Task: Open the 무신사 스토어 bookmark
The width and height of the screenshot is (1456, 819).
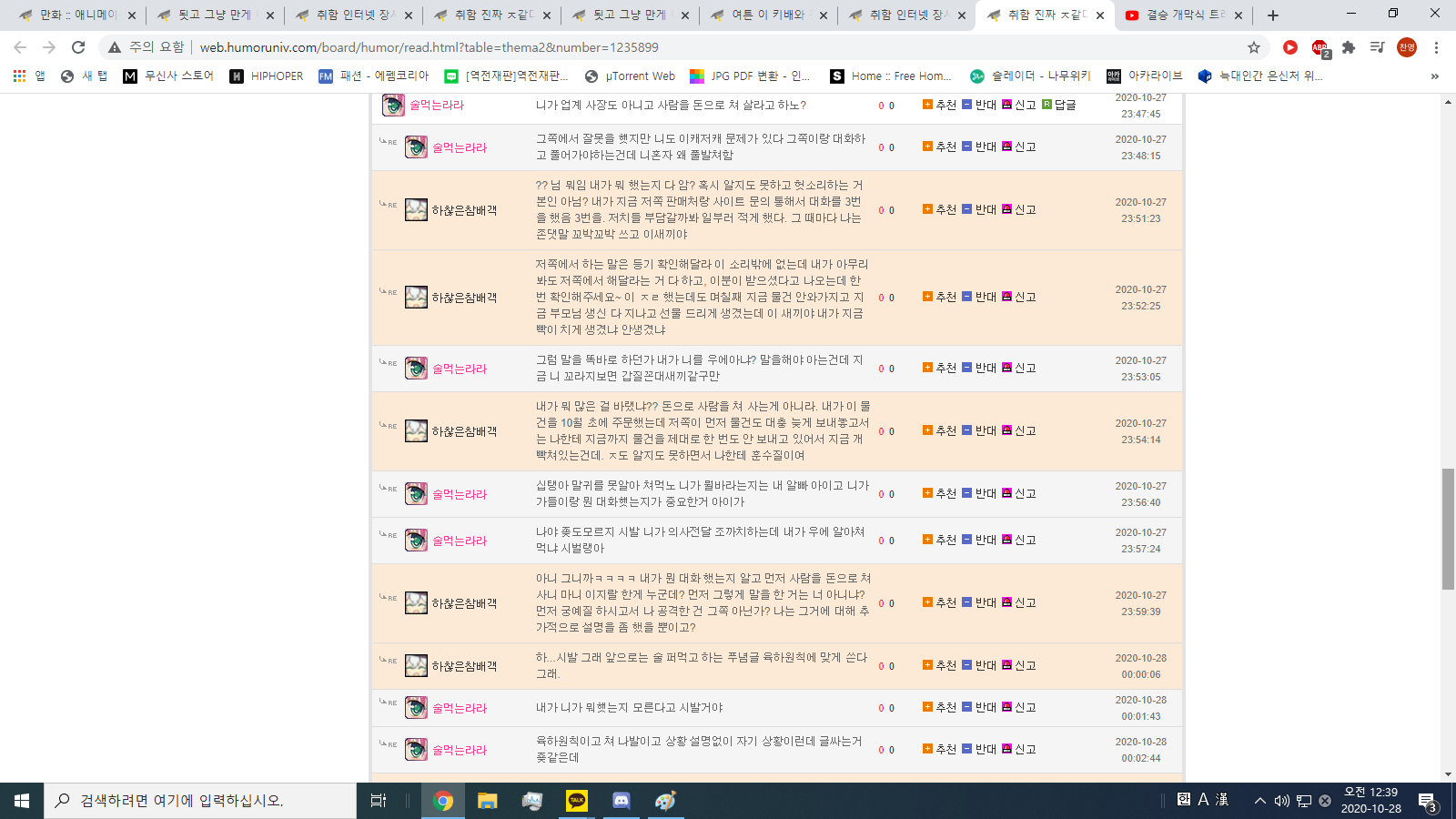Action: 168,76
